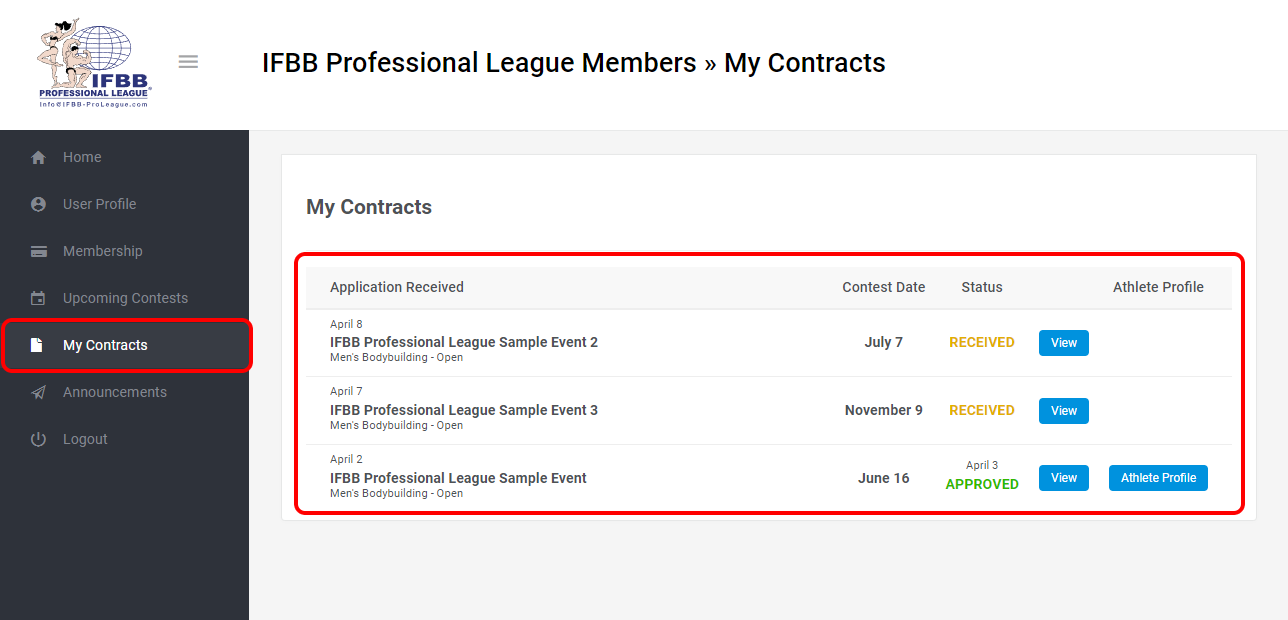View the Sample Event 2 contract

tap(1063, 343)
